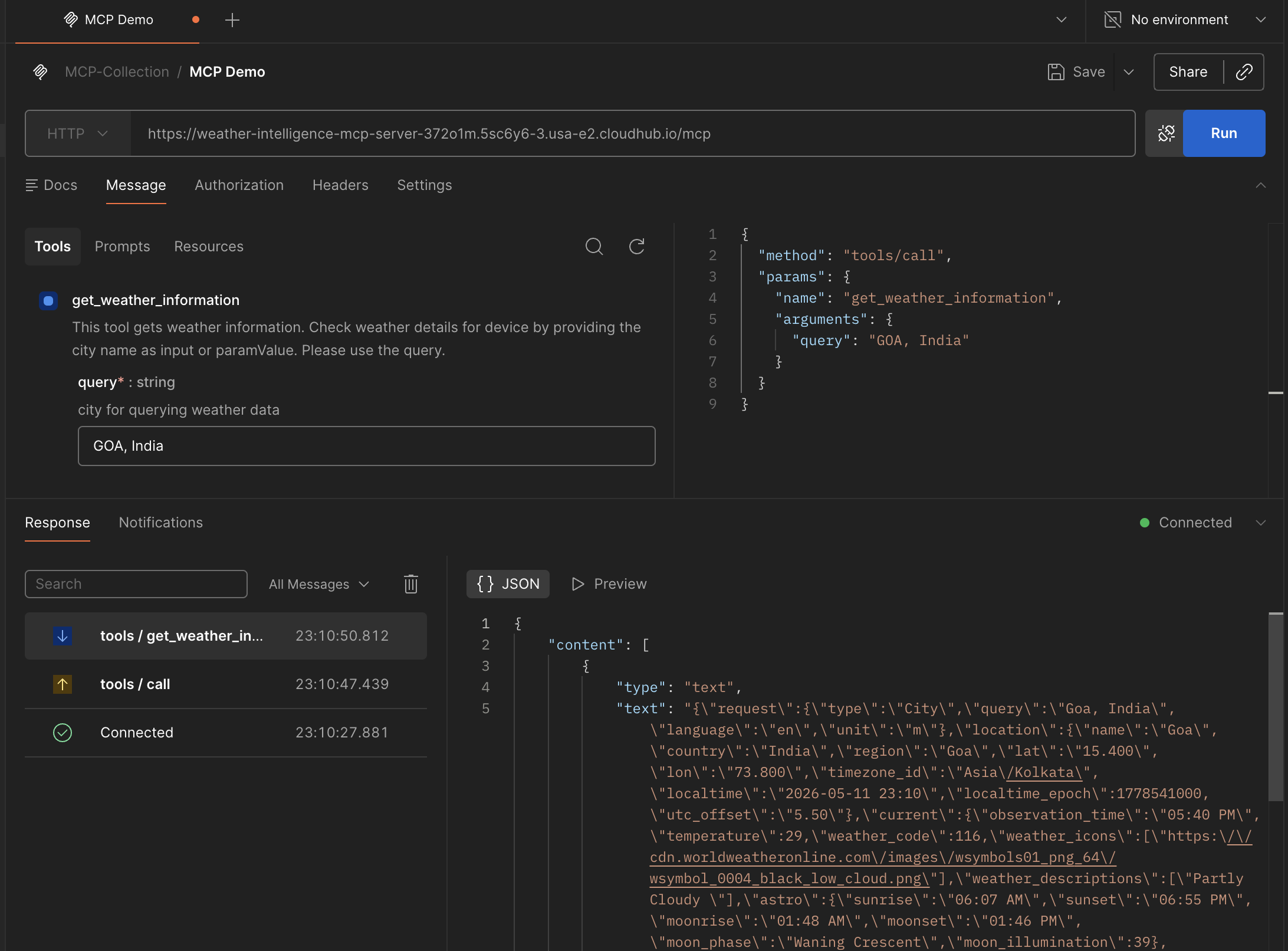Switch to the Prompts sub-tab
This screenshot has height=951, width=1288.
(x=123, y=247)
